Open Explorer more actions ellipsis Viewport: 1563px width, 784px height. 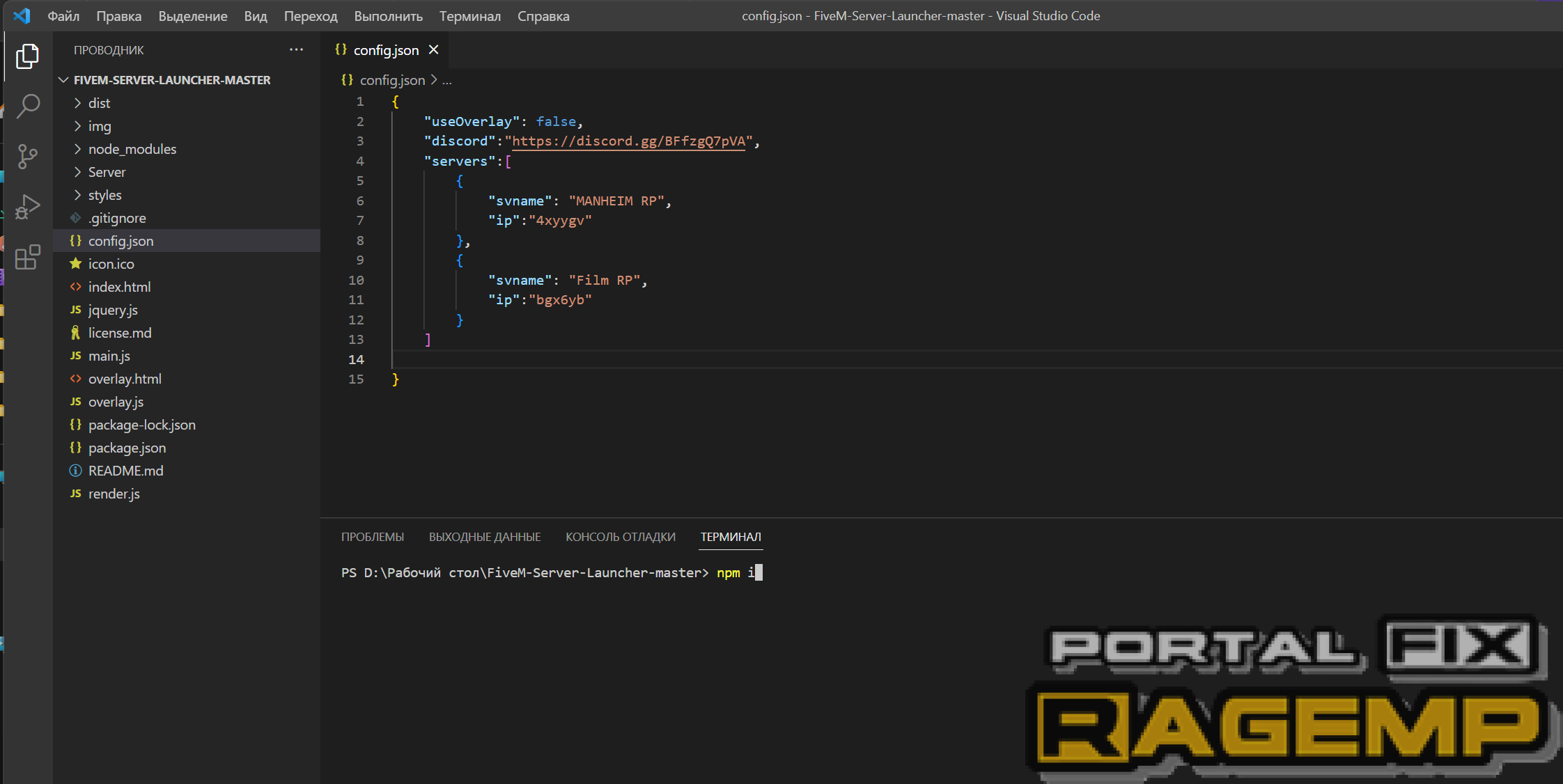coord(296,50)
